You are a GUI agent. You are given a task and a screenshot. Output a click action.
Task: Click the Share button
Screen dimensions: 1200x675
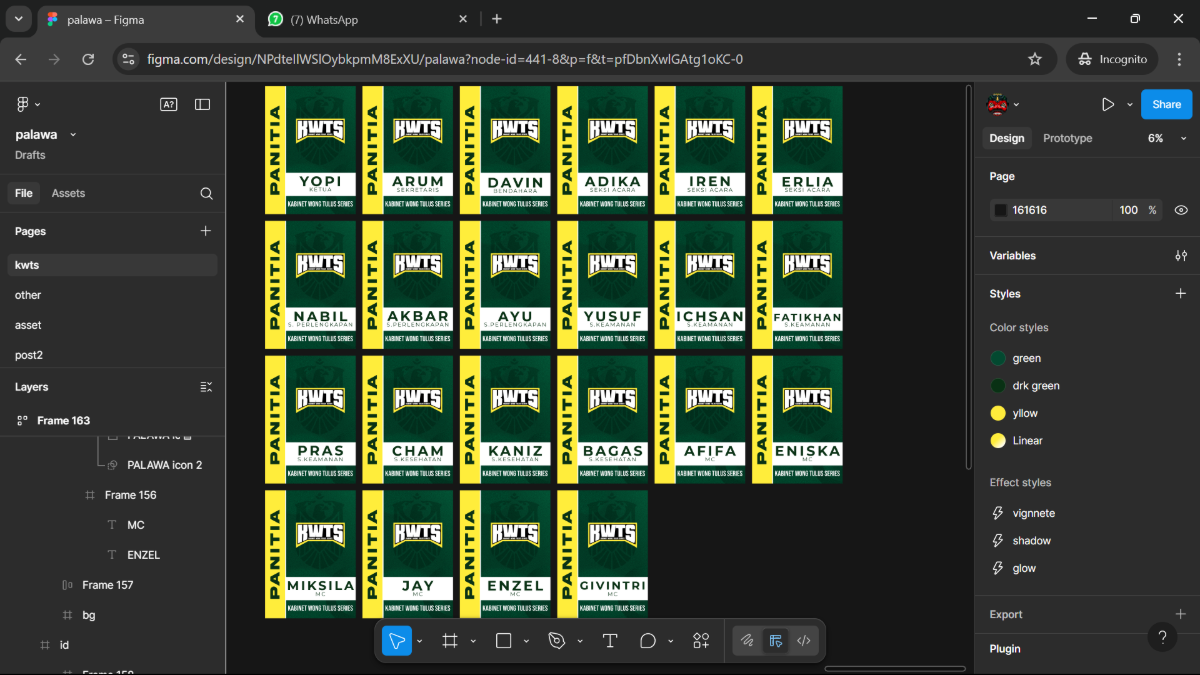(1166, 104)
